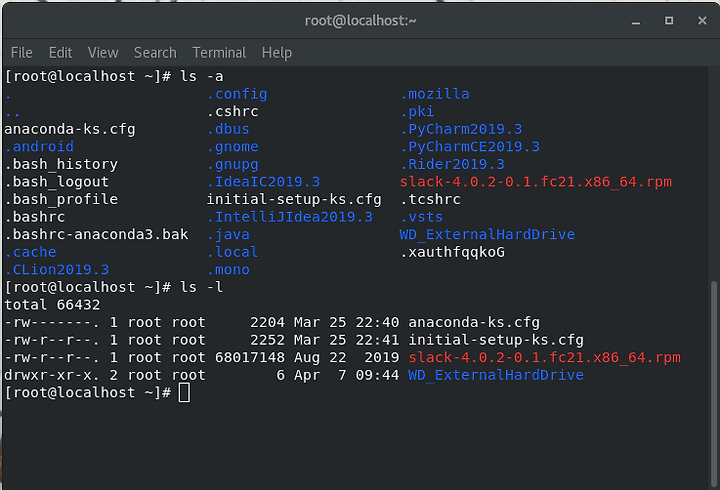
Task: Click the file size 2252
Action: pyautogui.click(x=267, y=340)
